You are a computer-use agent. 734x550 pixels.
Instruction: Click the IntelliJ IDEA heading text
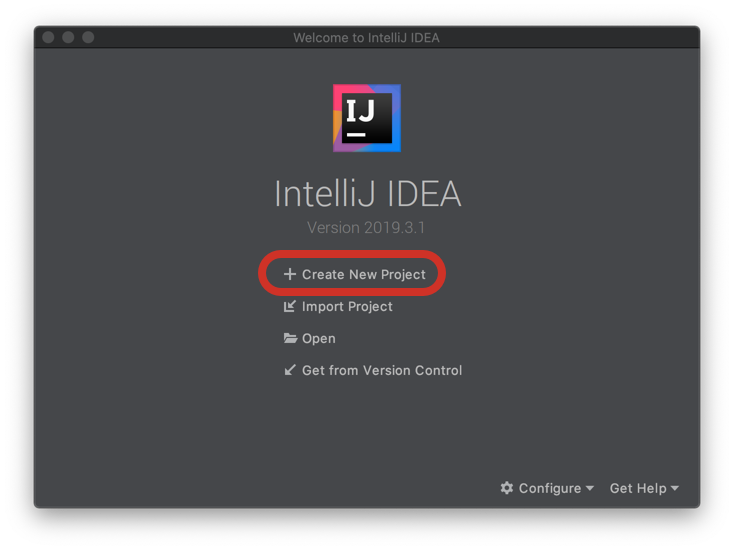click(367, 194)
